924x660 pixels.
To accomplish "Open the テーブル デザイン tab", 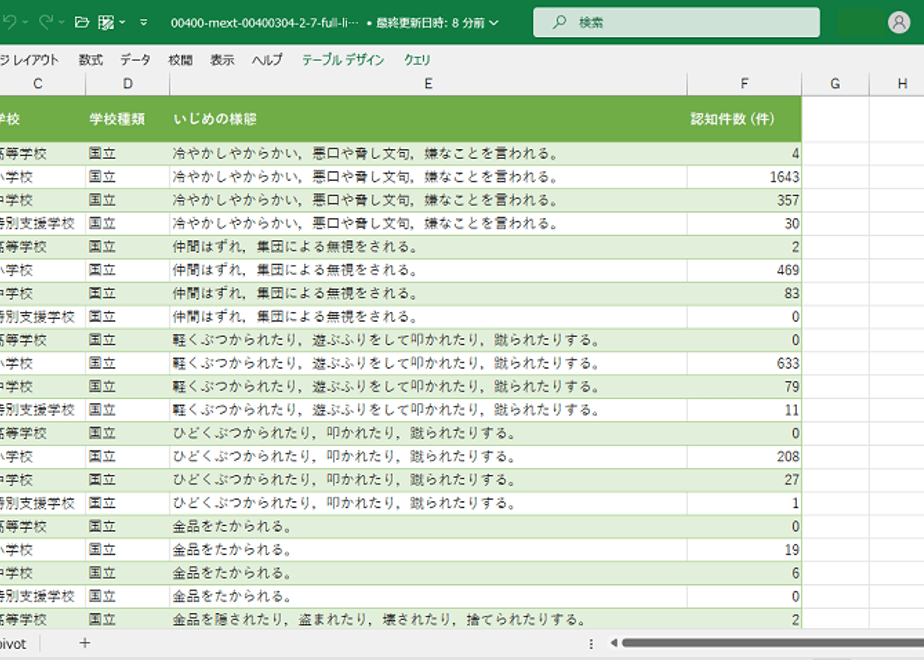I will pyautogui.click(x=343, y=60).
